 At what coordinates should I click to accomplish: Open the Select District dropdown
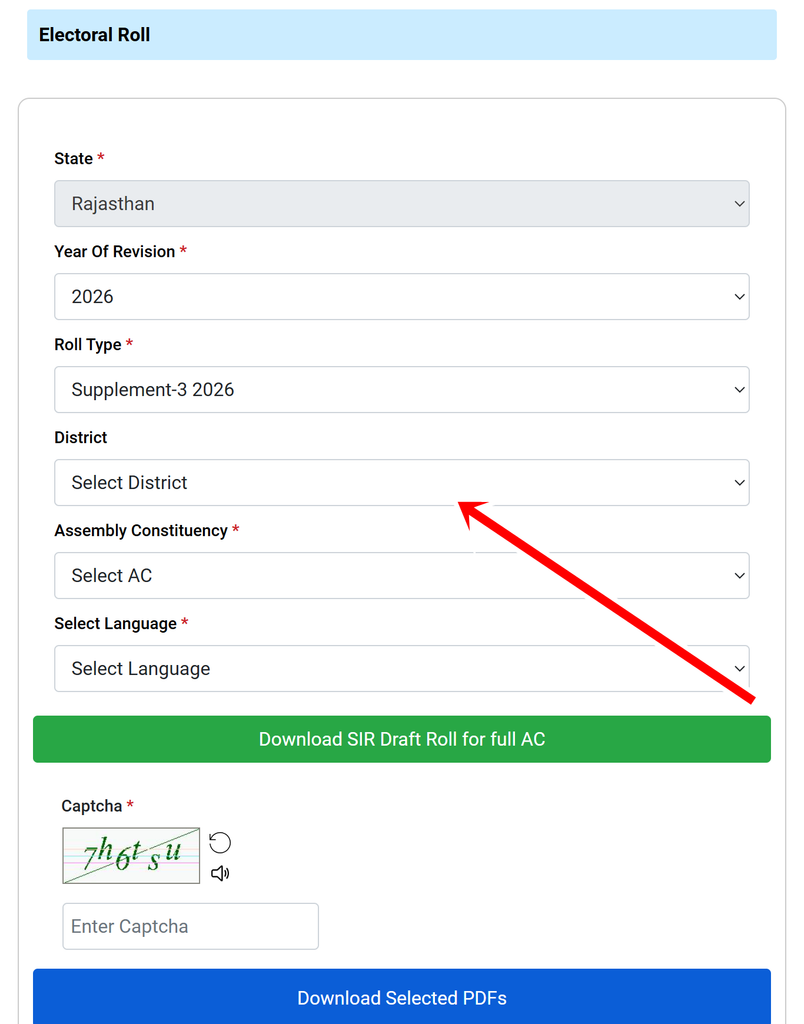pyautogui.click(x=402, y=483)
